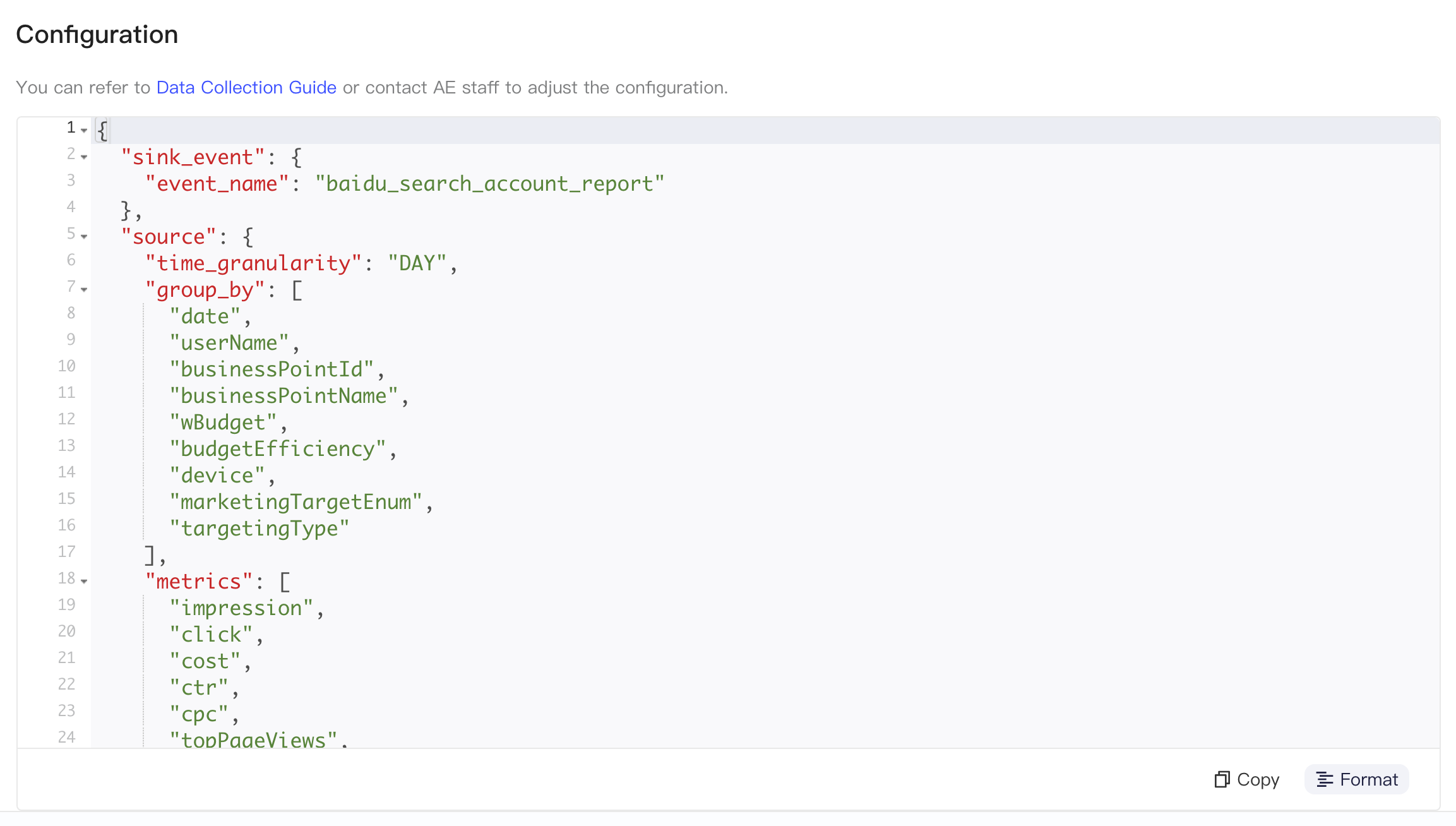Click the "device" entry
The image size is (1456, 826).
point(217,476)
